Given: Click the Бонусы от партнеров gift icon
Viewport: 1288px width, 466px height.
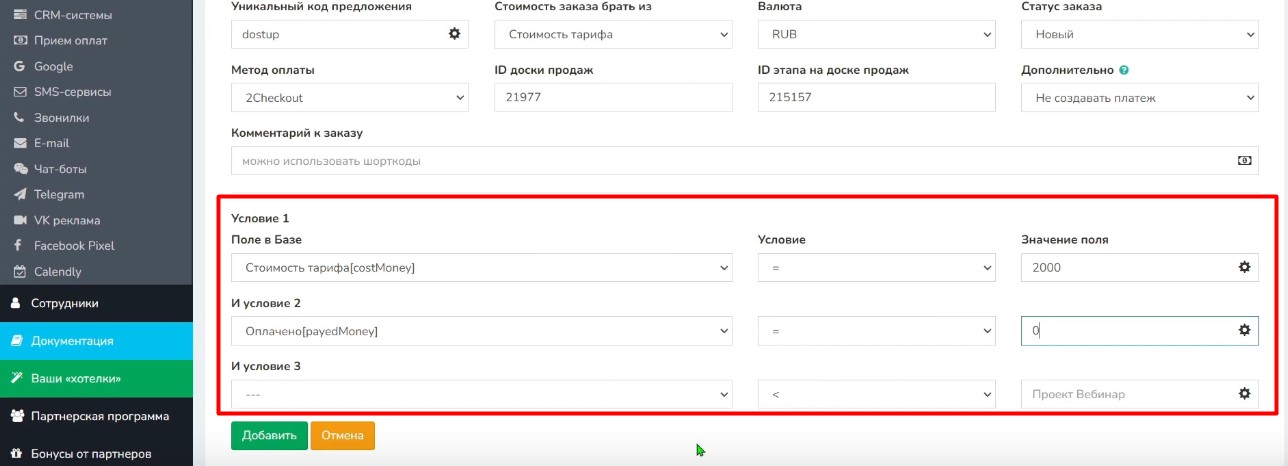Looking at the screenshot, I should (x=17, y=454).
